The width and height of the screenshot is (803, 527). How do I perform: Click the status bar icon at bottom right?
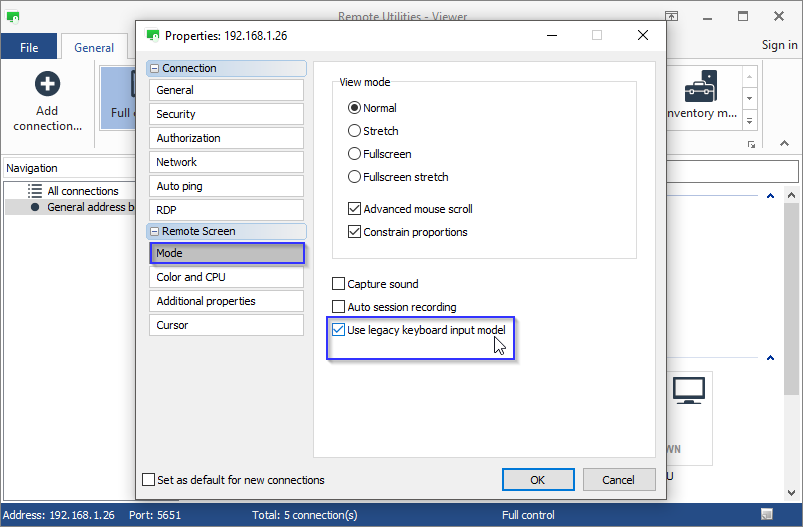point(766,515)
